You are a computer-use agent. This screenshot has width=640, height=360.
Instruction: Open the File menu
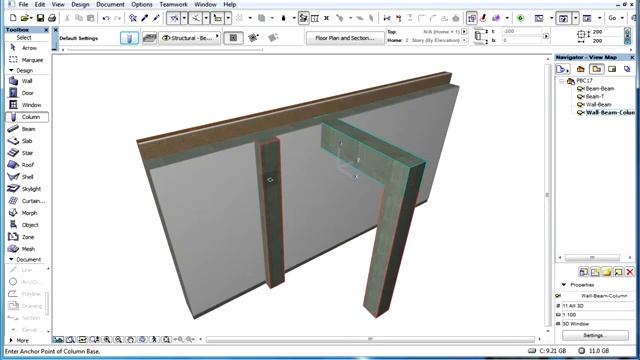tap(24, 4)
